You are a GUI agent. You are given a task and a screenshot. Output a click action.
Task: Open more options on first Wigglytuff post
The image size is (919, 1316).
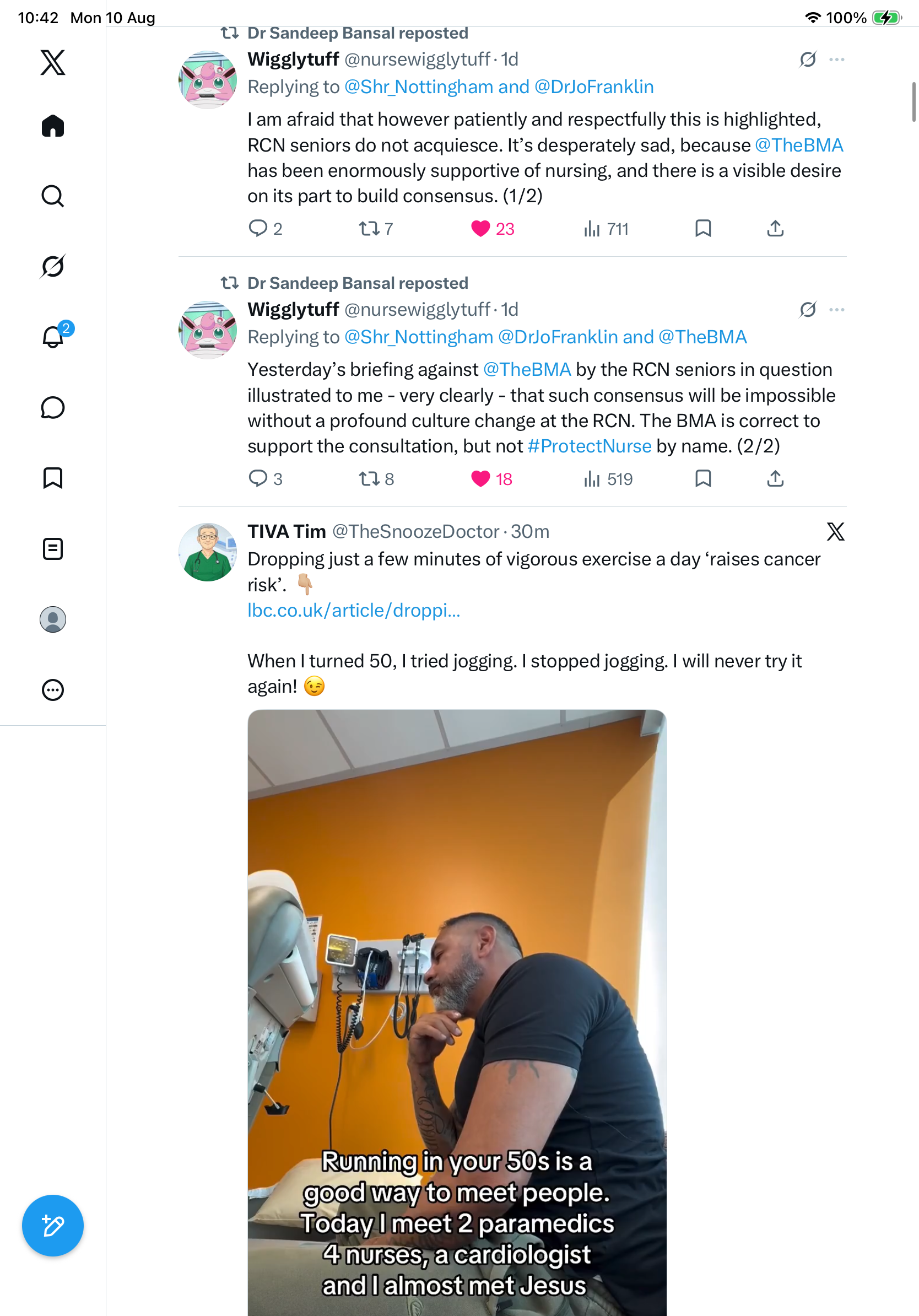coord(836,60)
